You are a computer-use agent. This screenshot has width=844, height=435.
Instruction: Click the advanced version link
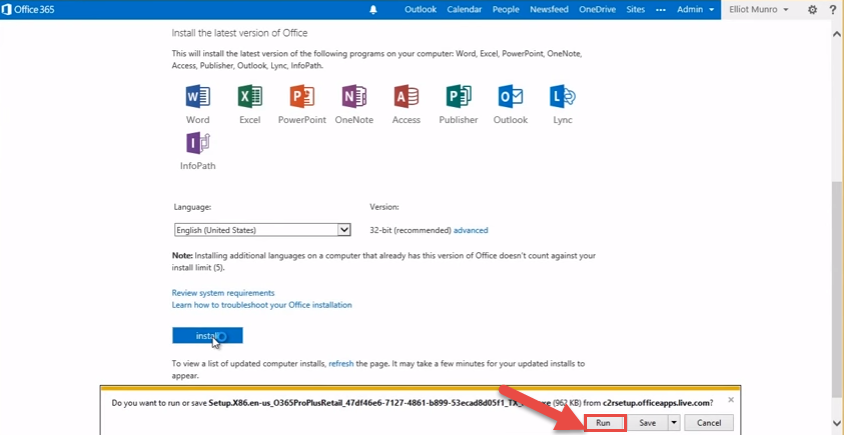(471, 230)
